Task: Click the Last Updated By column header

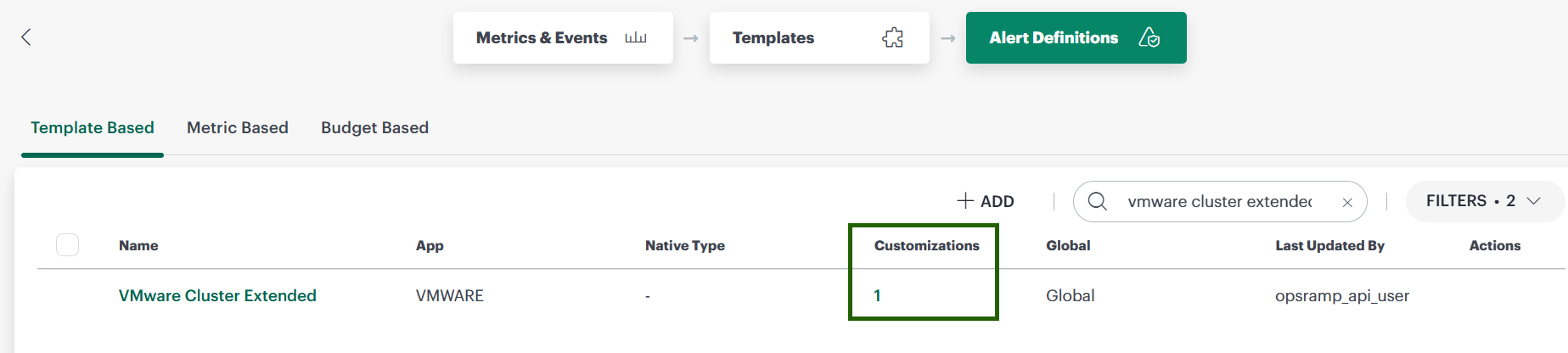Action: coord(1329,245)
